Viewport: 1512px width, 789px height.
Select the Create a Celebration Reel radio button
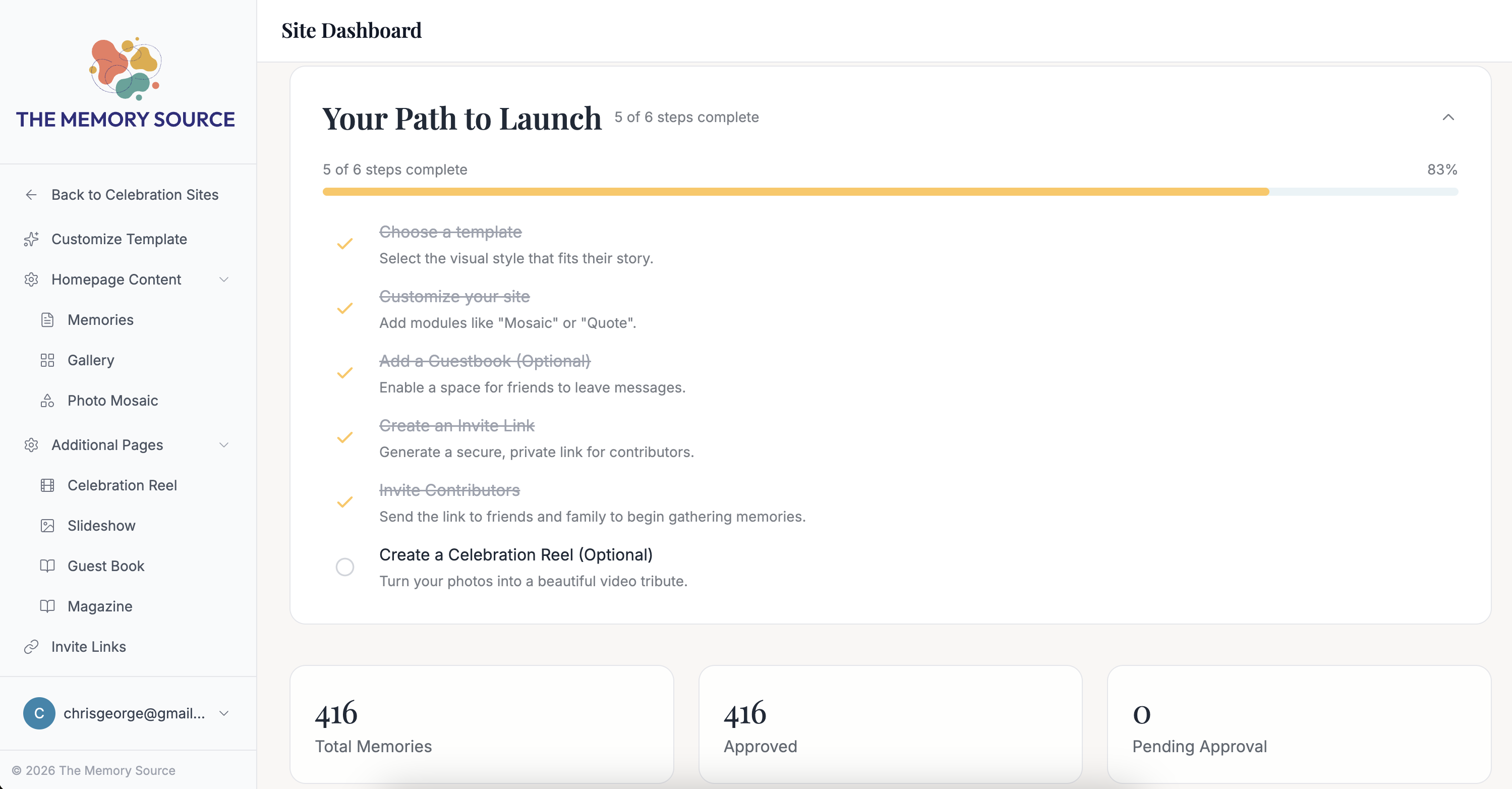coord(345,567)
